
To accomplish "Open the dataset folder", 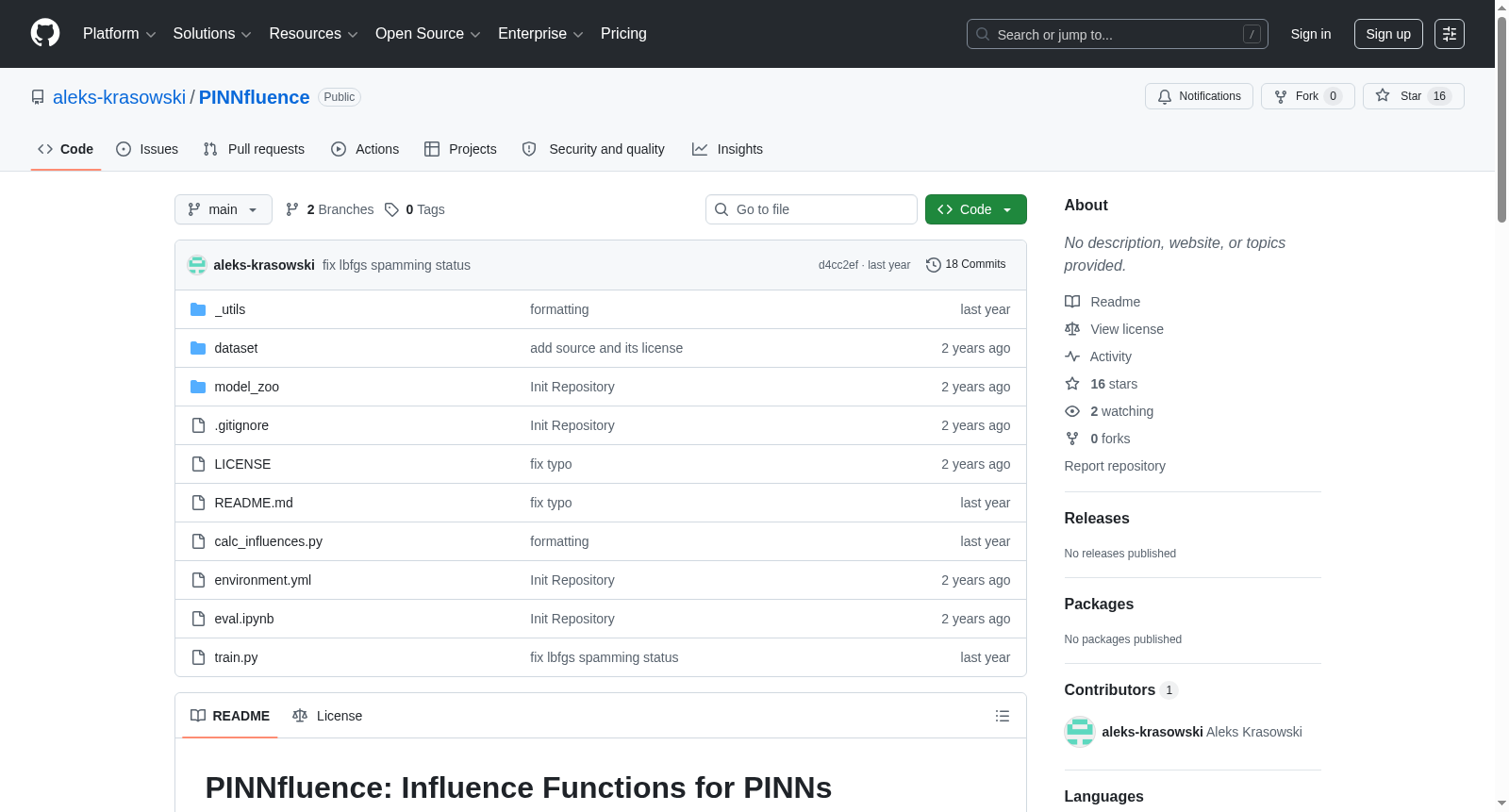I will 236,348.
